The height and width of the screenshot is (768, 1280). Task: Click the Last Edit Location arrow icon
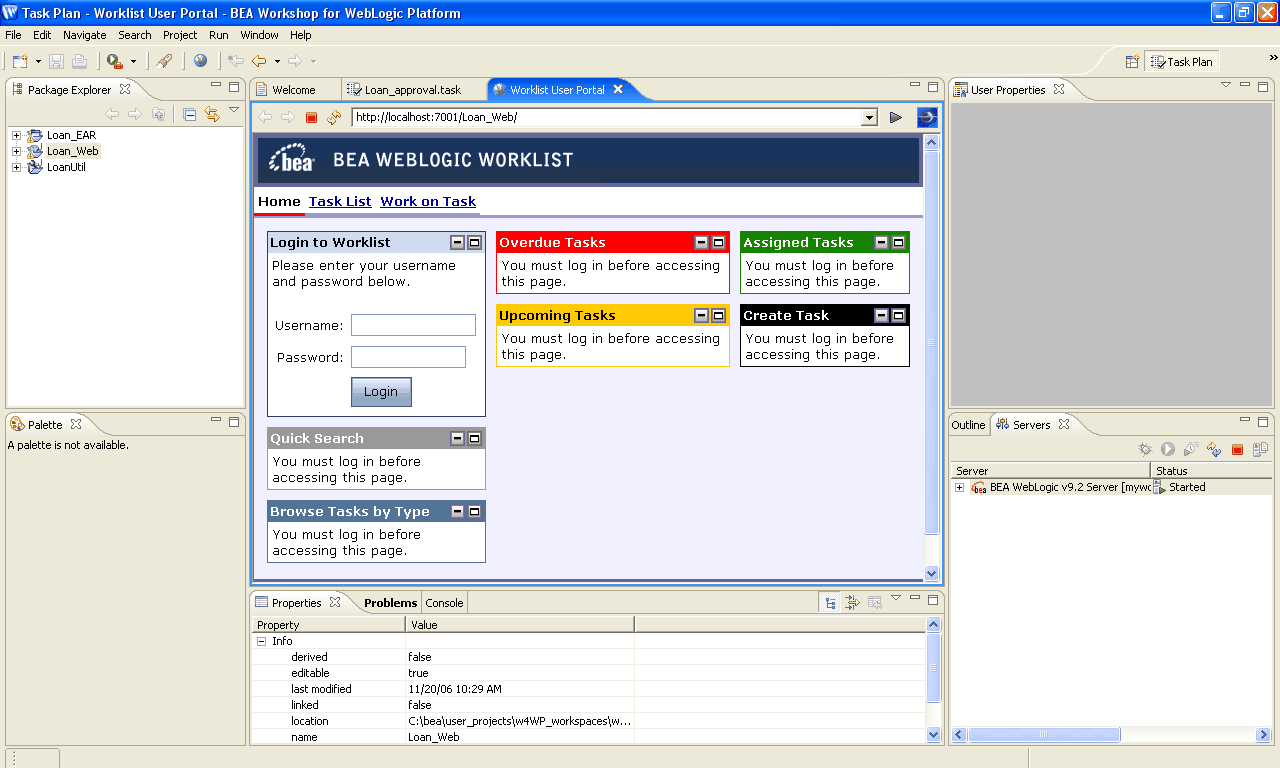point(236,61)
